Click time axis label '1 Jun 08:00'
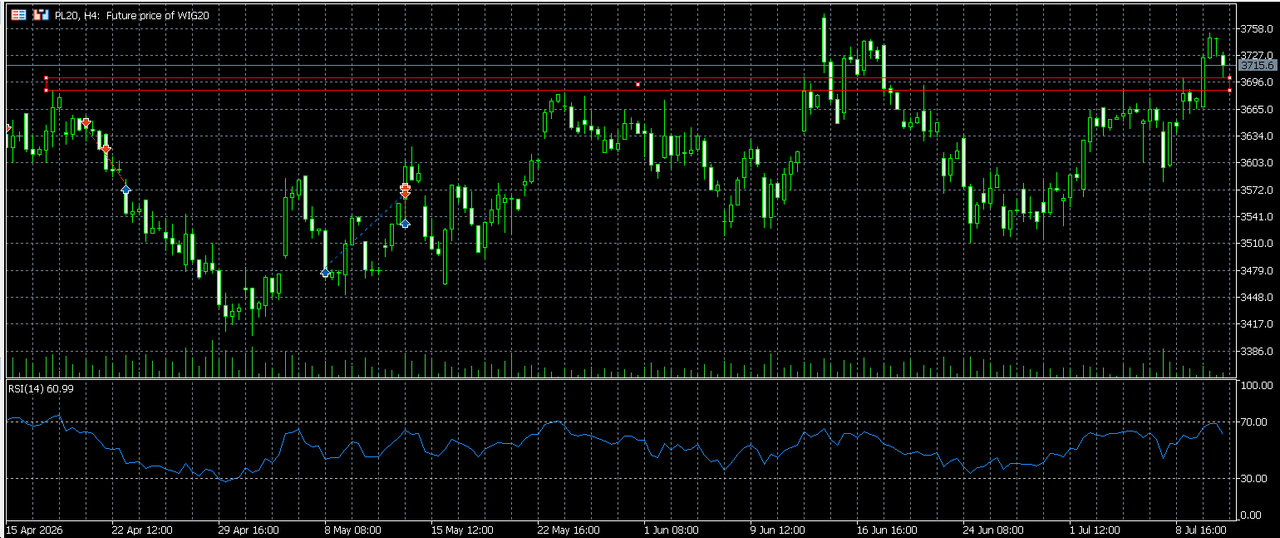 pyautogui.click(x=672, y=530)
